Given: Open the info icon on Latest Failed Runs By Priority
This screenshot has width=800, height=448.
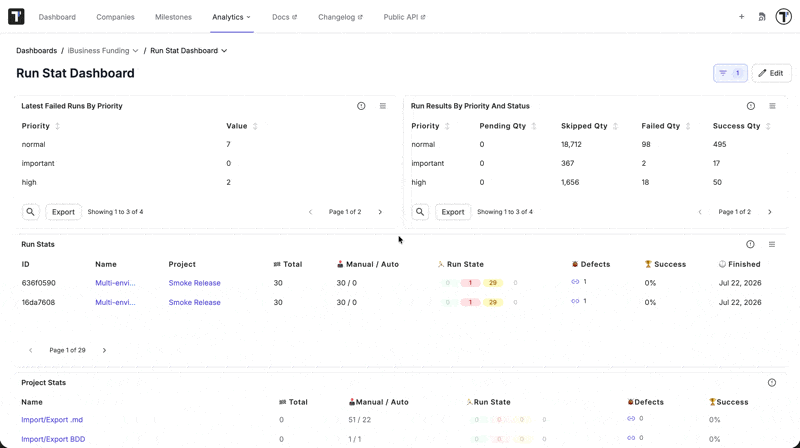Looking at the screenshot, I should (x=361, y=106).
